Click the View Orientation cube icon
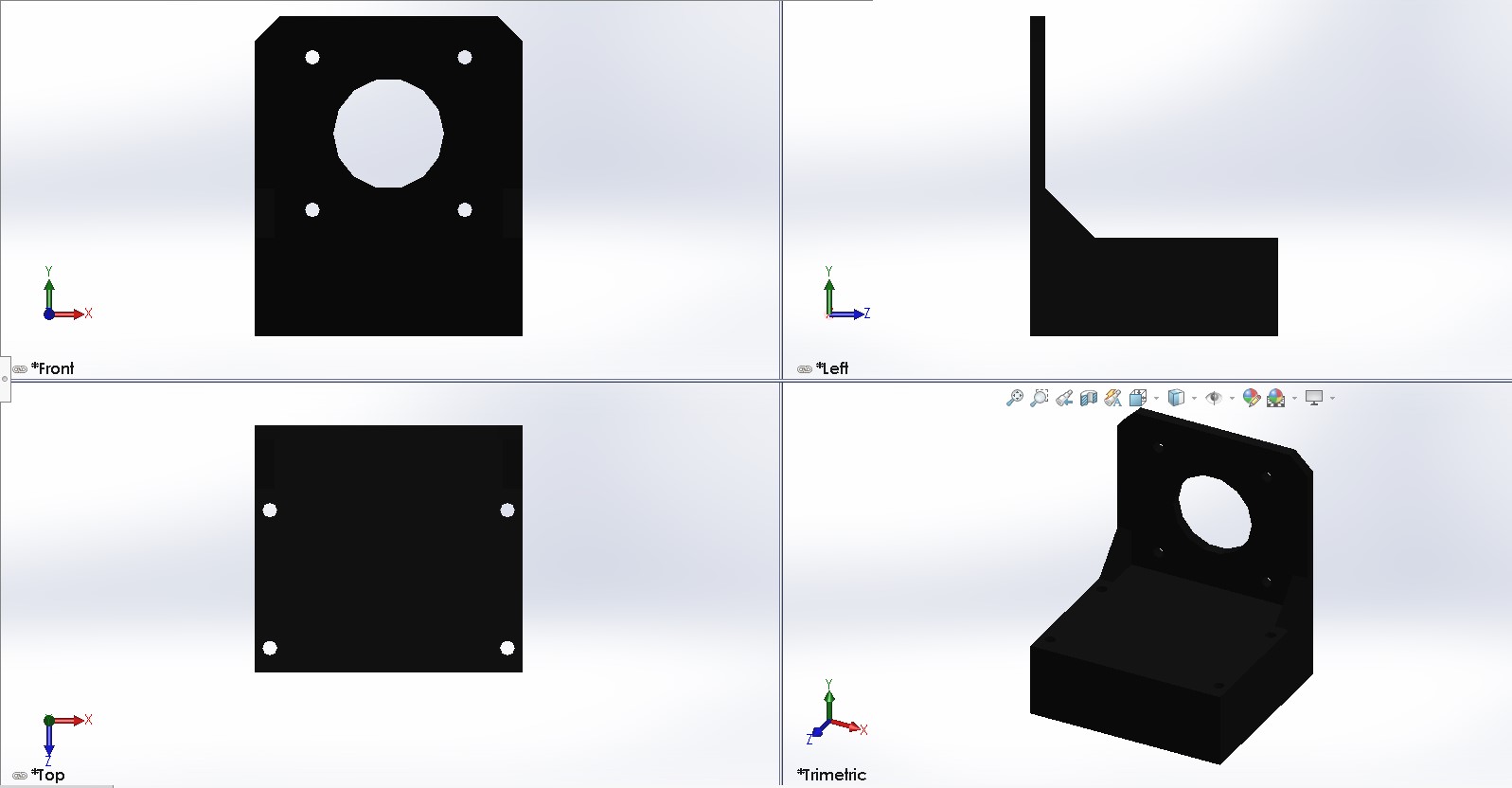This screenshot has height=788, width=1512. [x=1139, y=398]
